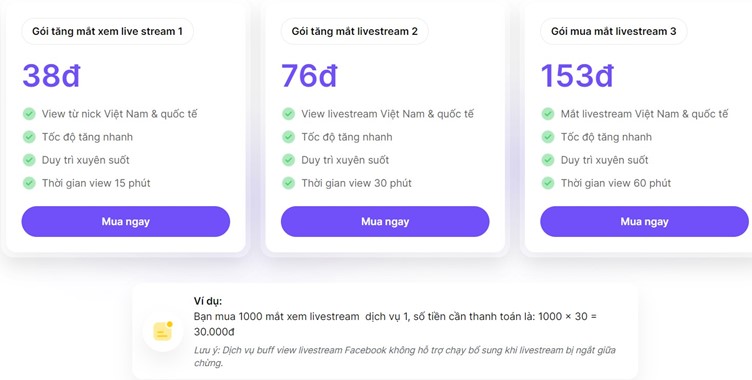Click 'Tốc độ tăng nhanh' in package 3
The width and height of the screenshot is (752, 380).
point(606,137)
